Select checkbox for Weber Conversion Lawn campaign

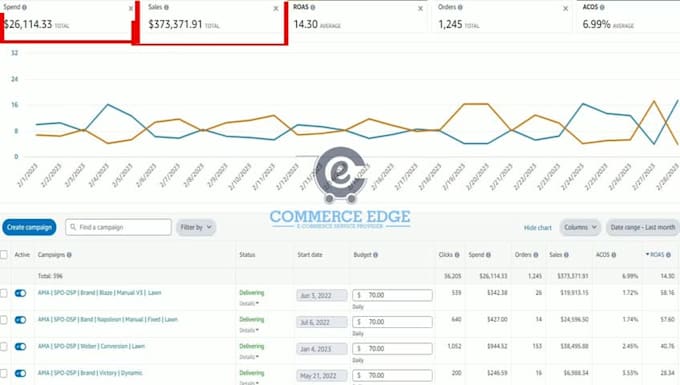tap(4, 347)
